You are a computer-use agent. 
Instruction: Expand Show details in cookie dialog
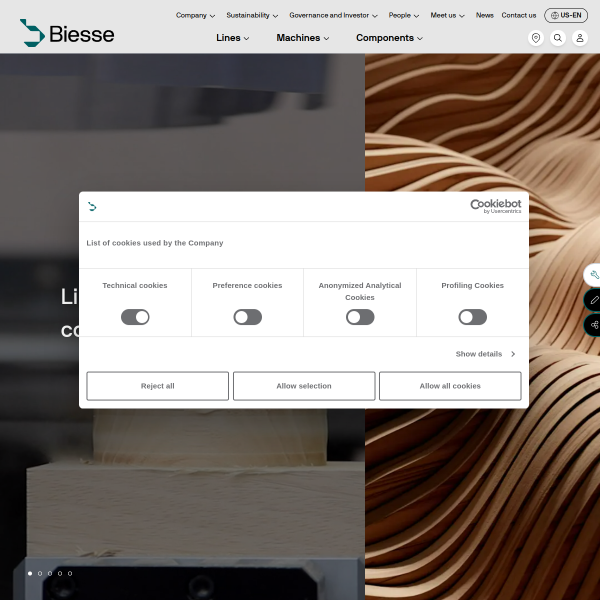485,354
